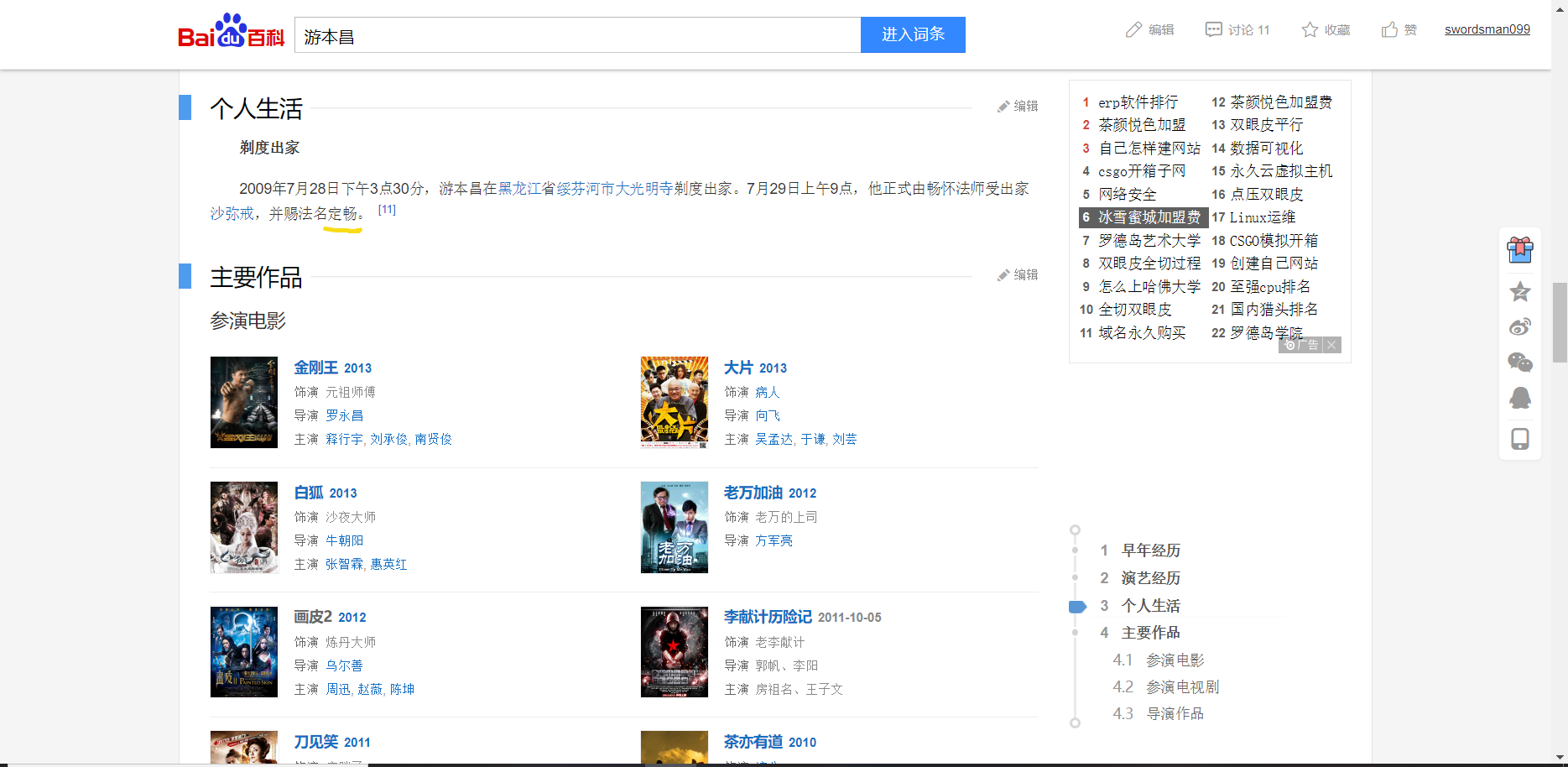Jump to 个人生活 in the outline
Image resolution: width=1568 pixels, height=767 pixels.
[x=1150, y=606]
